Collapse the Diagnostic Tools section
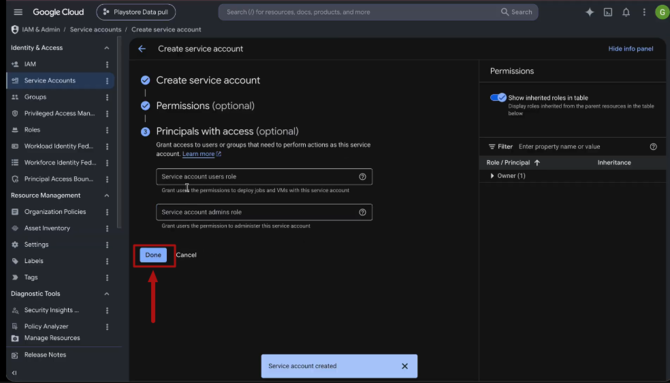670x383 pixels. point(106,294)
